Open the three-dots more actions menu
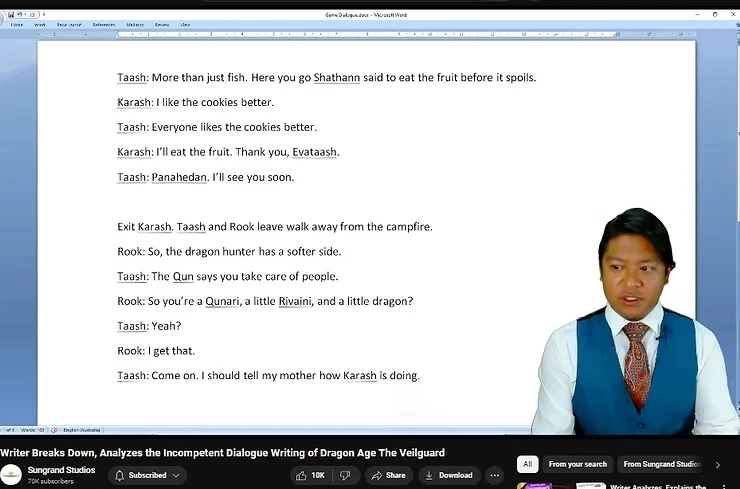 (x=495, y=475)
